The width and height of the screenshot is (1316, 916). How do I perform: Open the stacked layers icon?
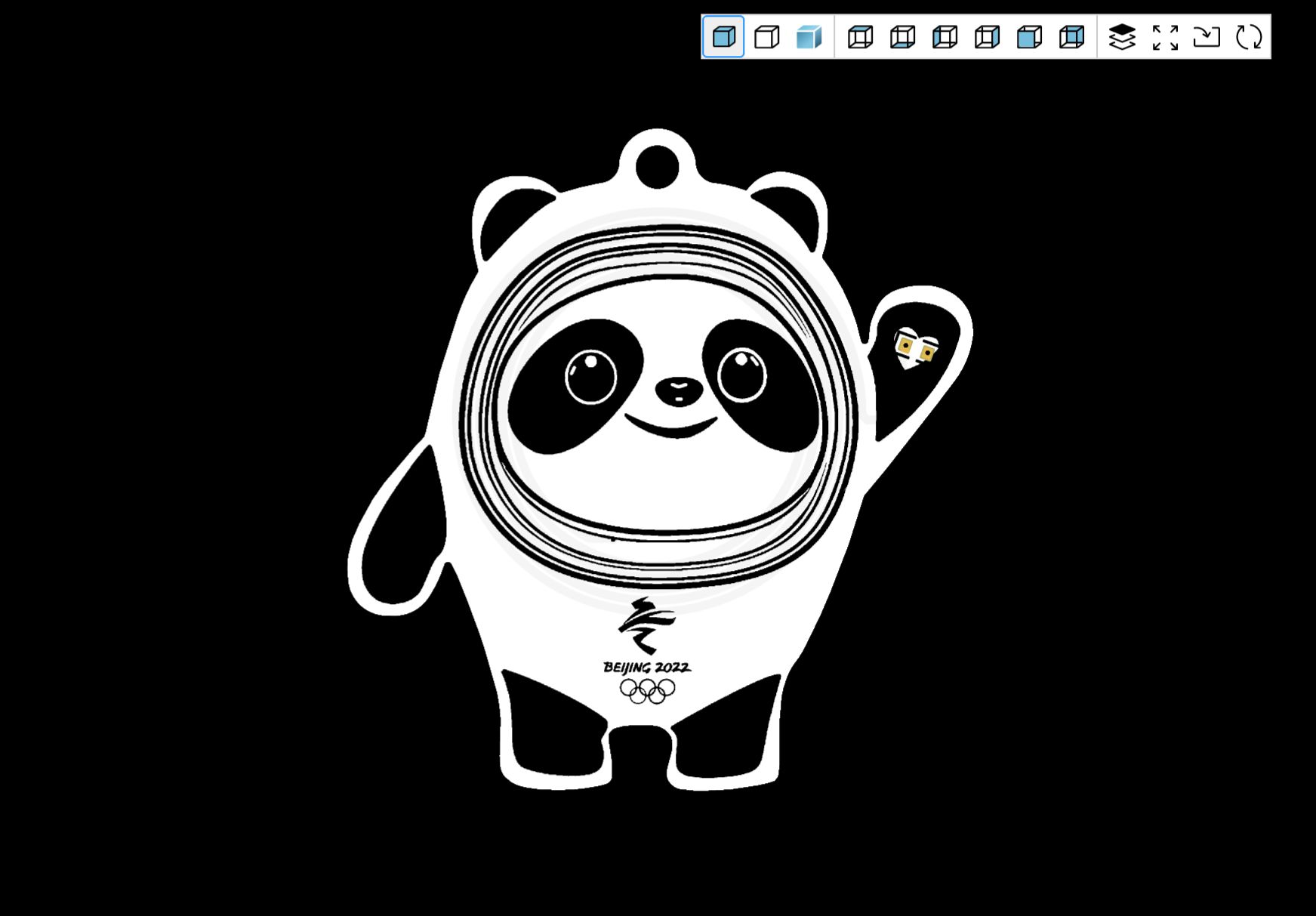coord(1122,36)
